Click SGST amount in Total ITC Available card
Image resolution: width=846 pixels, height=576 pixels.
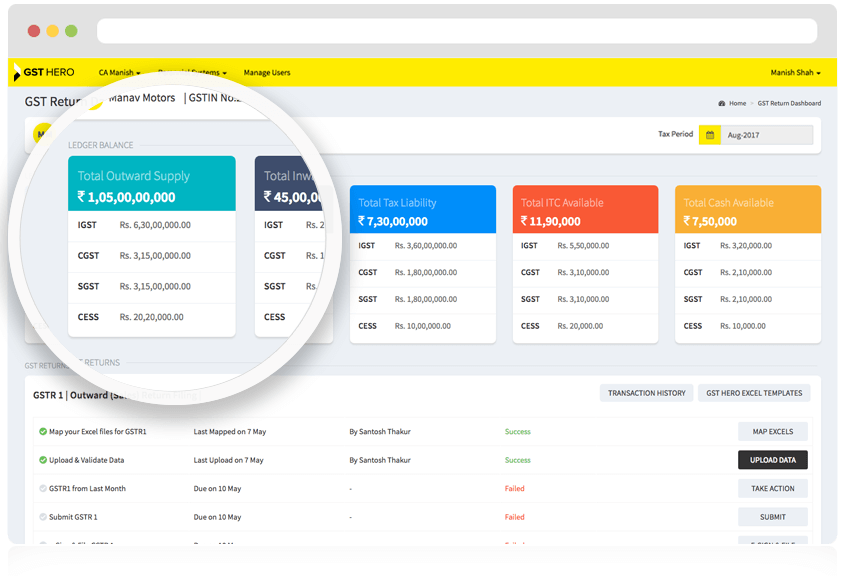(583, 299)
